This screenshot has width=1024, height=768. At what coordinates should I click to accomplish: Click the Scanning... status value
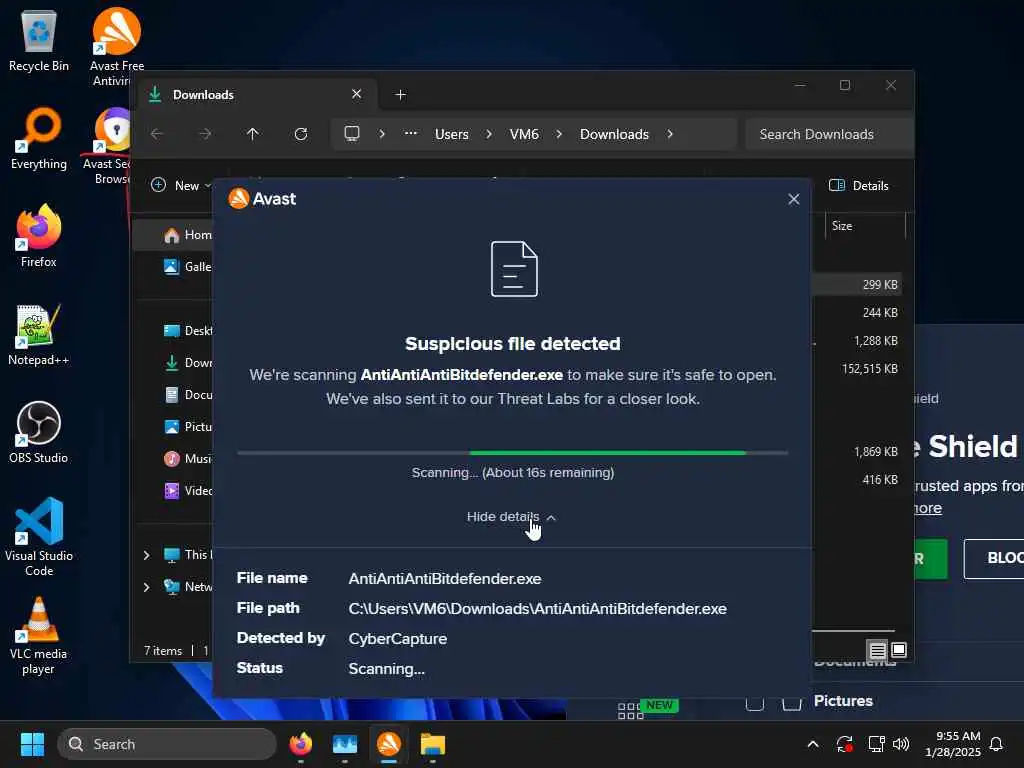[387, 669]
